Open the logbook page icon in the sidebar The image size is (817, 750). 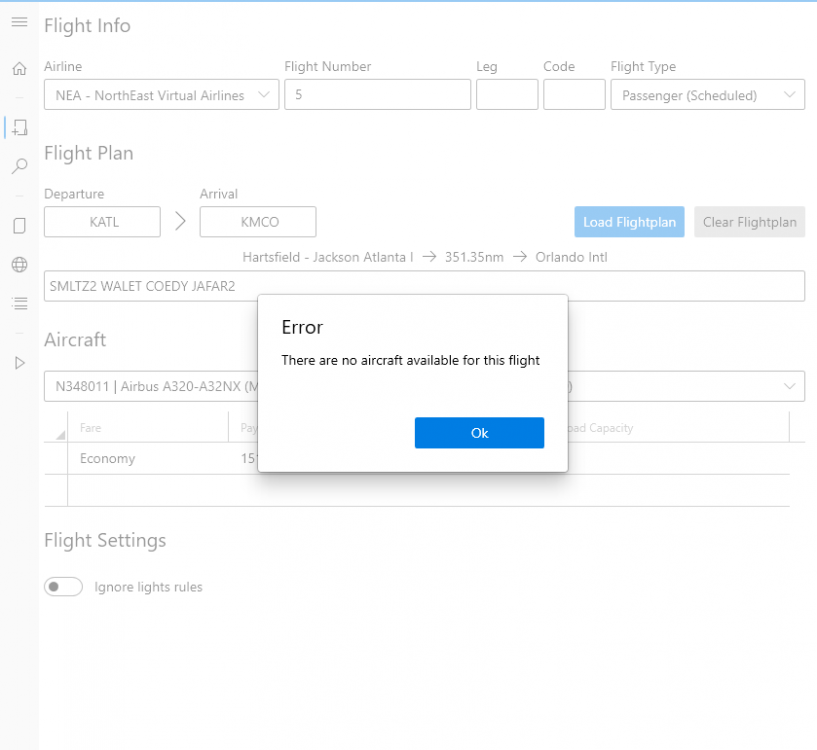[x=19, y=226]
